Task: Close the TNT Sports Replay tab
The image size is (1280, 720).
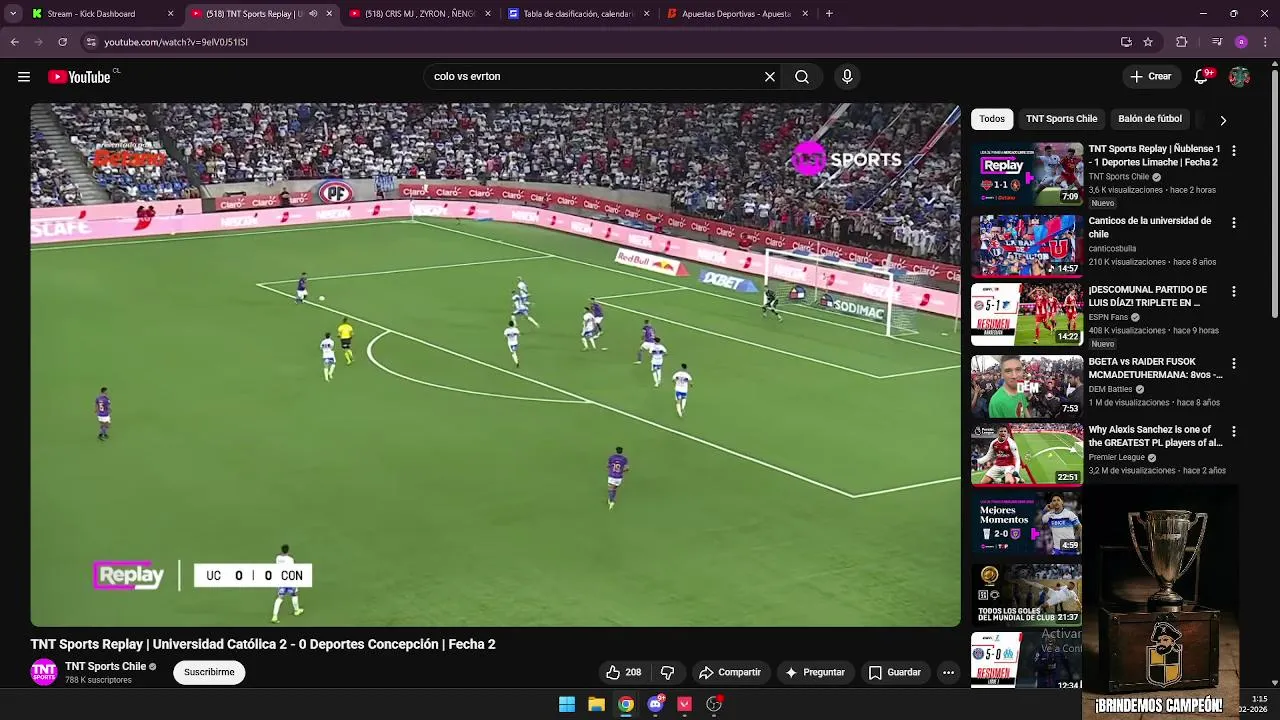Action: tap(329, 14)
